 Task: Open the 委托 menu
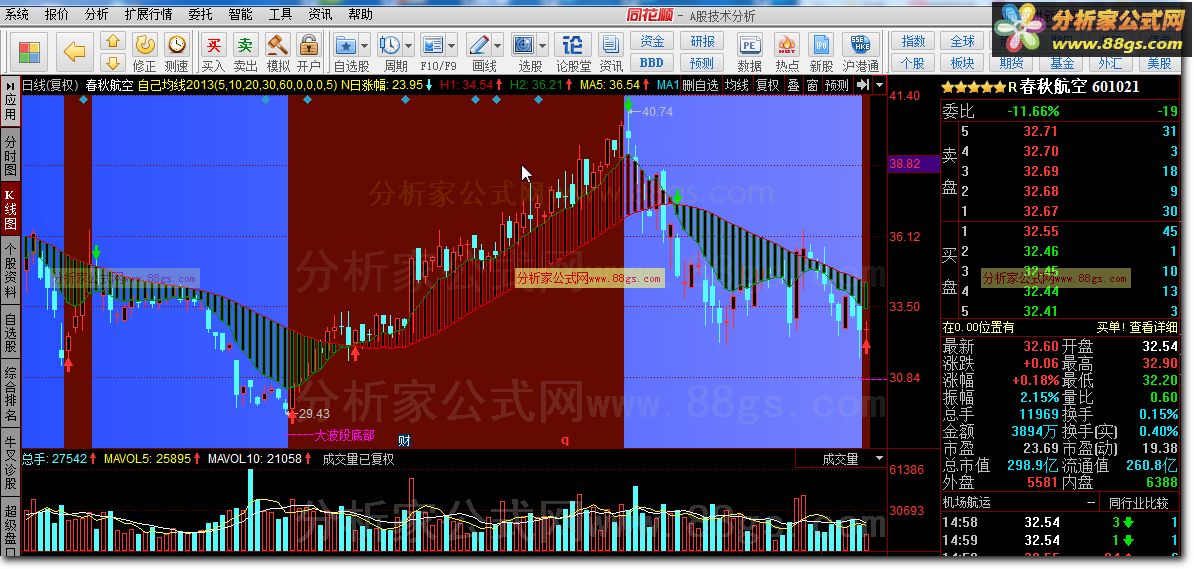click(200, 14)
